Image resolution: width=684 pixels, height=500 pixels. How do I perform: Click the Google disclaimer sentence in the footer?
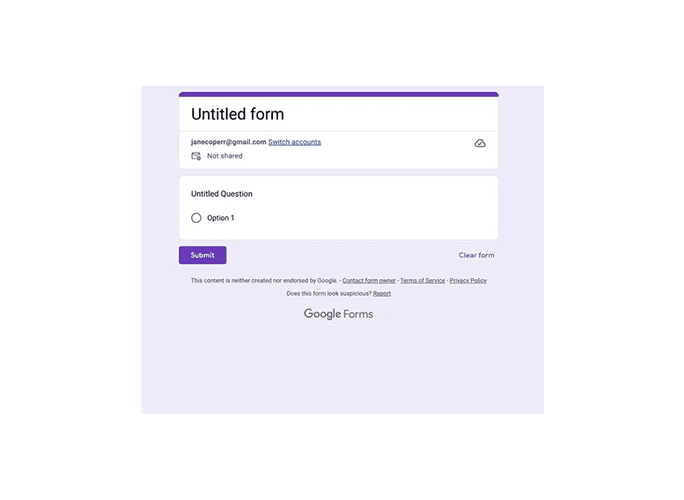264,281
